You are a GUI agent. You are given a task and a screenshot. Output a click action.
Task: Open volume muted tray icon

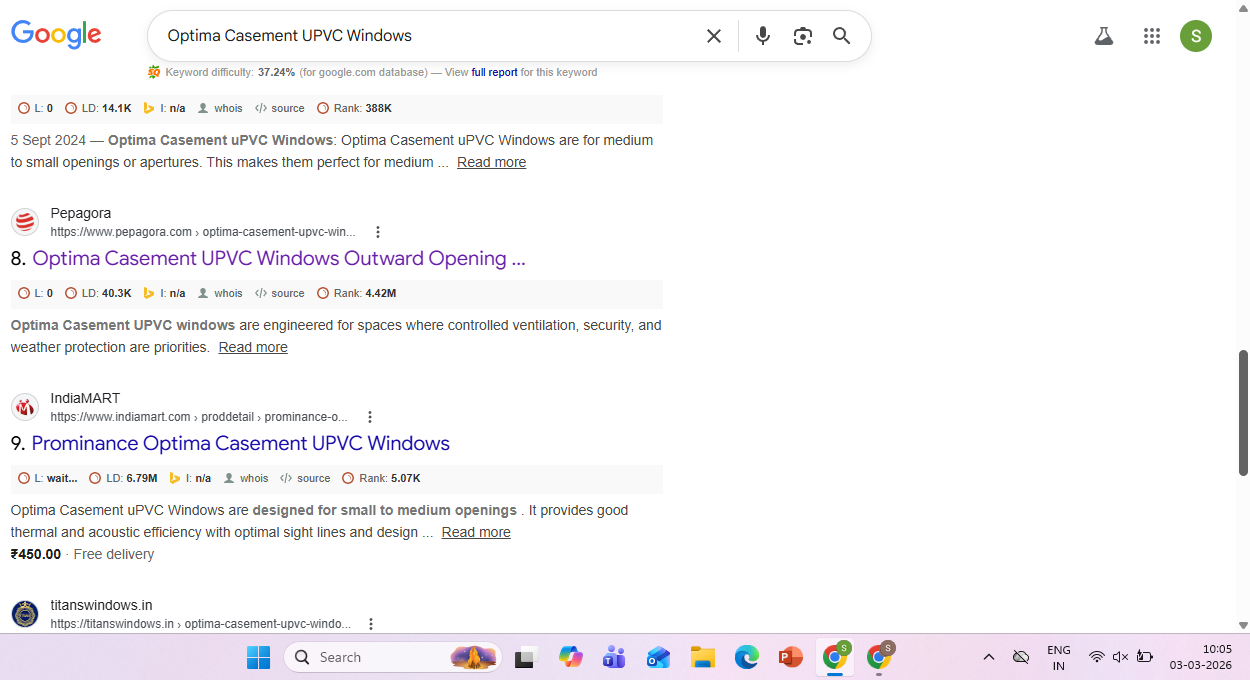[x=1120, y=657]
